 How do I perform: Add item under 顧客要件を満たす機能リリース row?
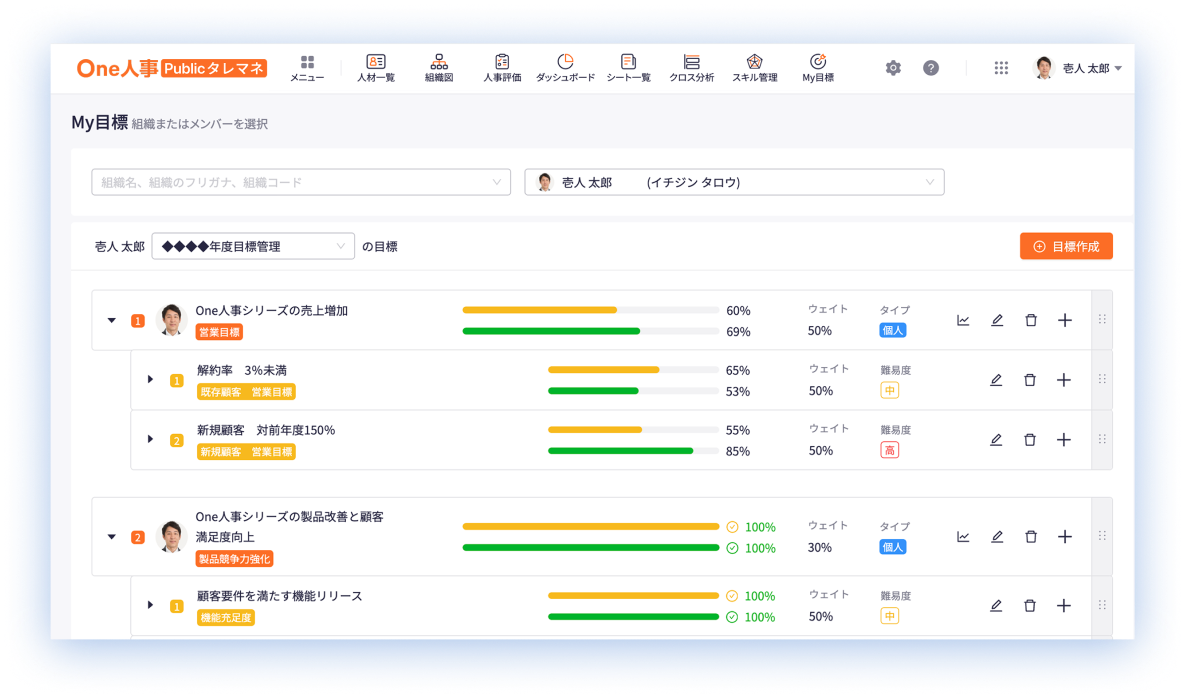(1063, 605)
